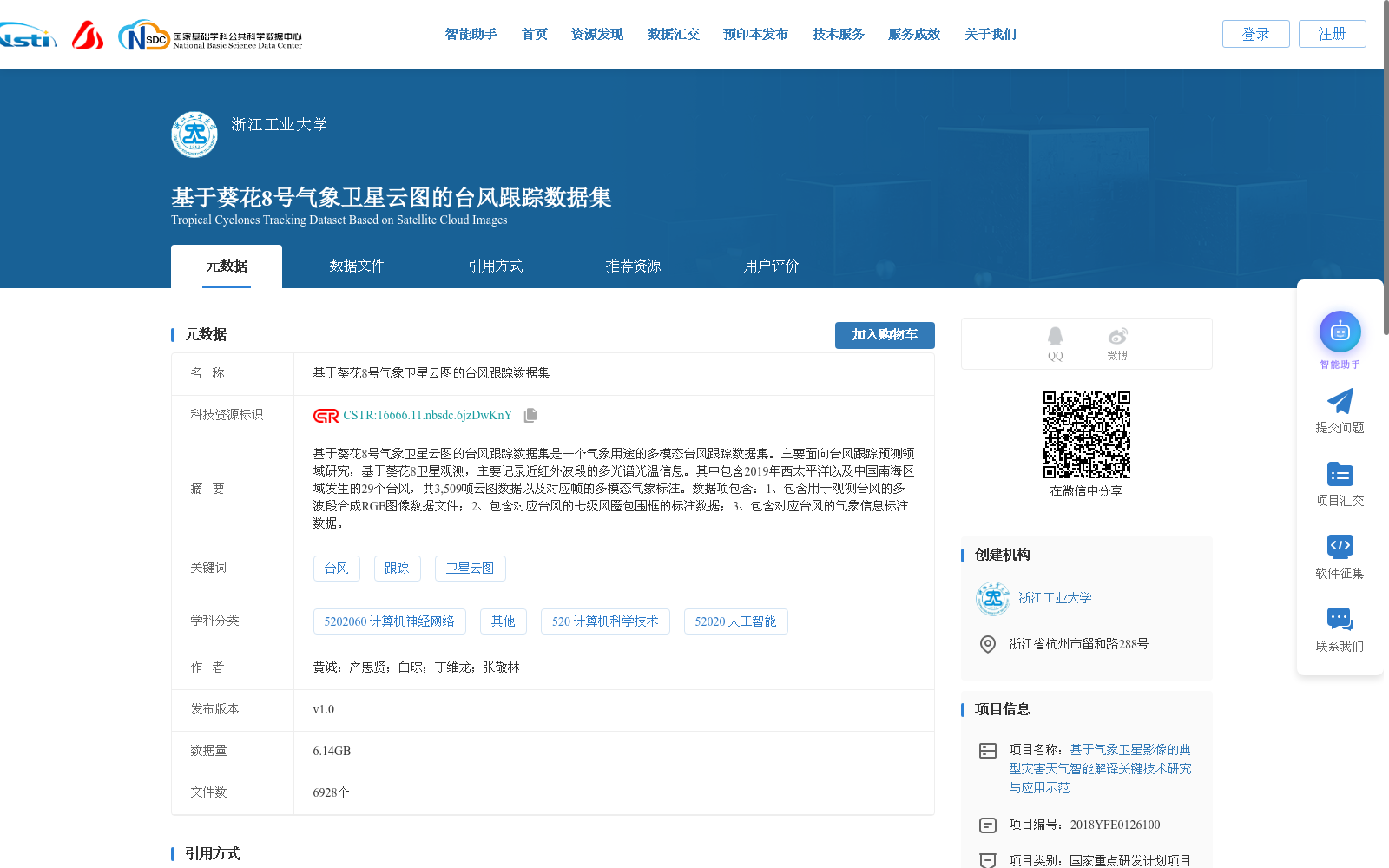This screenshot has width=1389, height=868.
Task: Click the page vertical scrollbar
Action: 1386,167
